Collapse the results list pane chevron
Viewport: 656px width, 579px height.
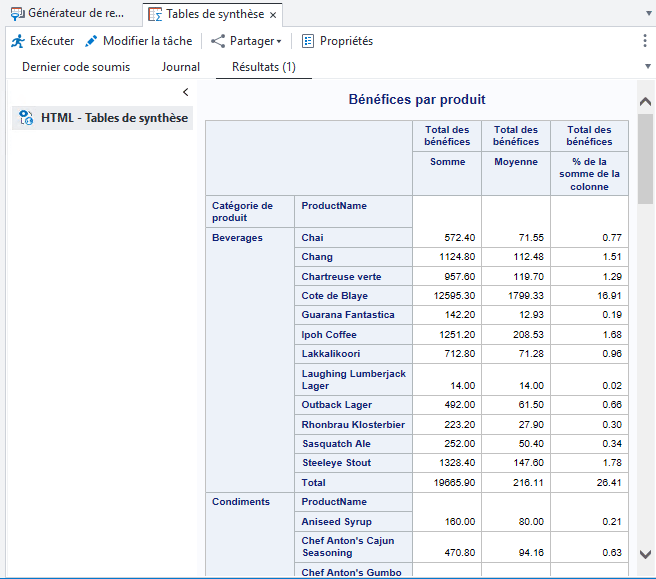click(186, 92)
